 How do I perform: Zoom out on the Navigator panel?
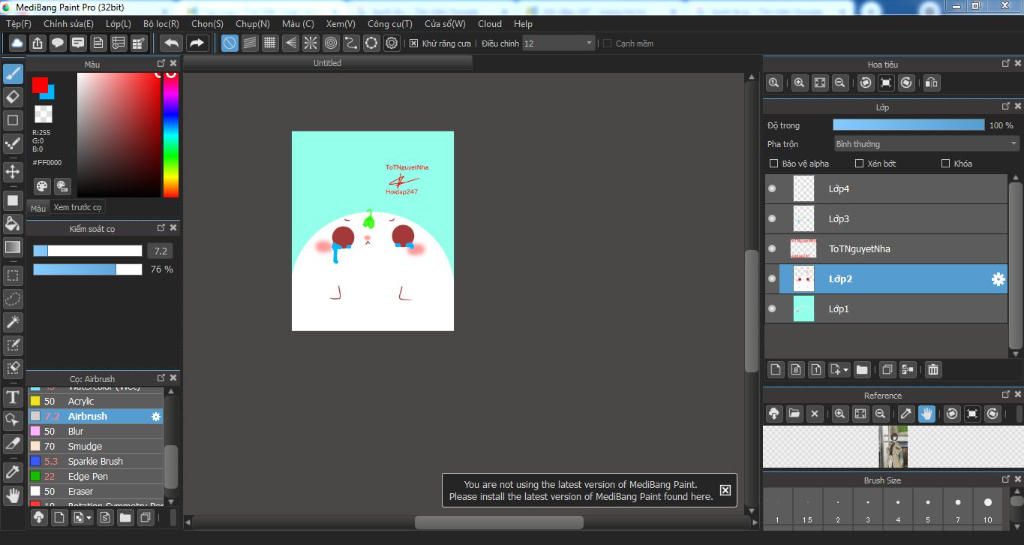[x=840, y=83]
